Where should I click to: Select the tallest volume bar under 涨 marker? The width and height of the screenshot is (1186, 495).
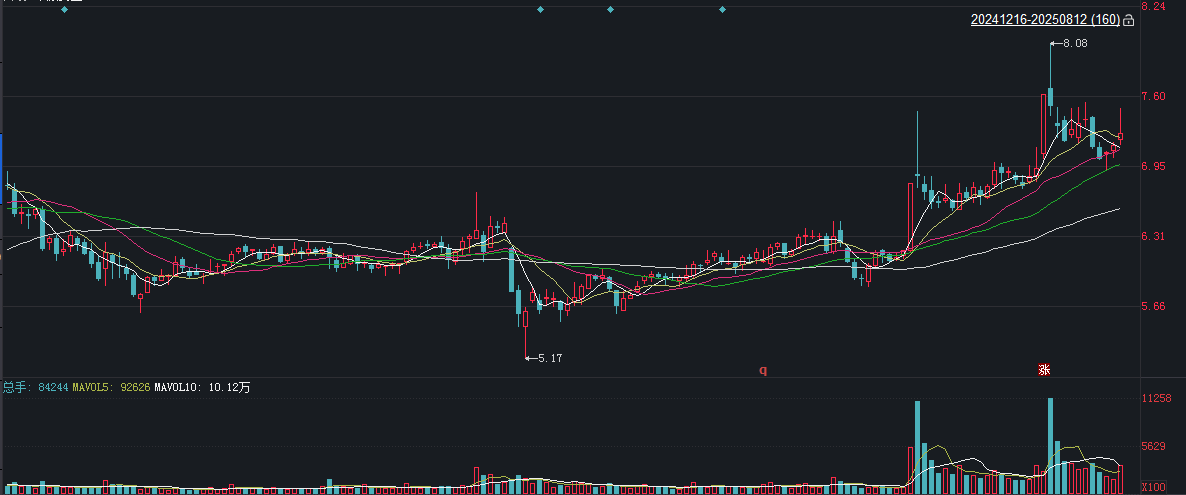click(1051, 446)
